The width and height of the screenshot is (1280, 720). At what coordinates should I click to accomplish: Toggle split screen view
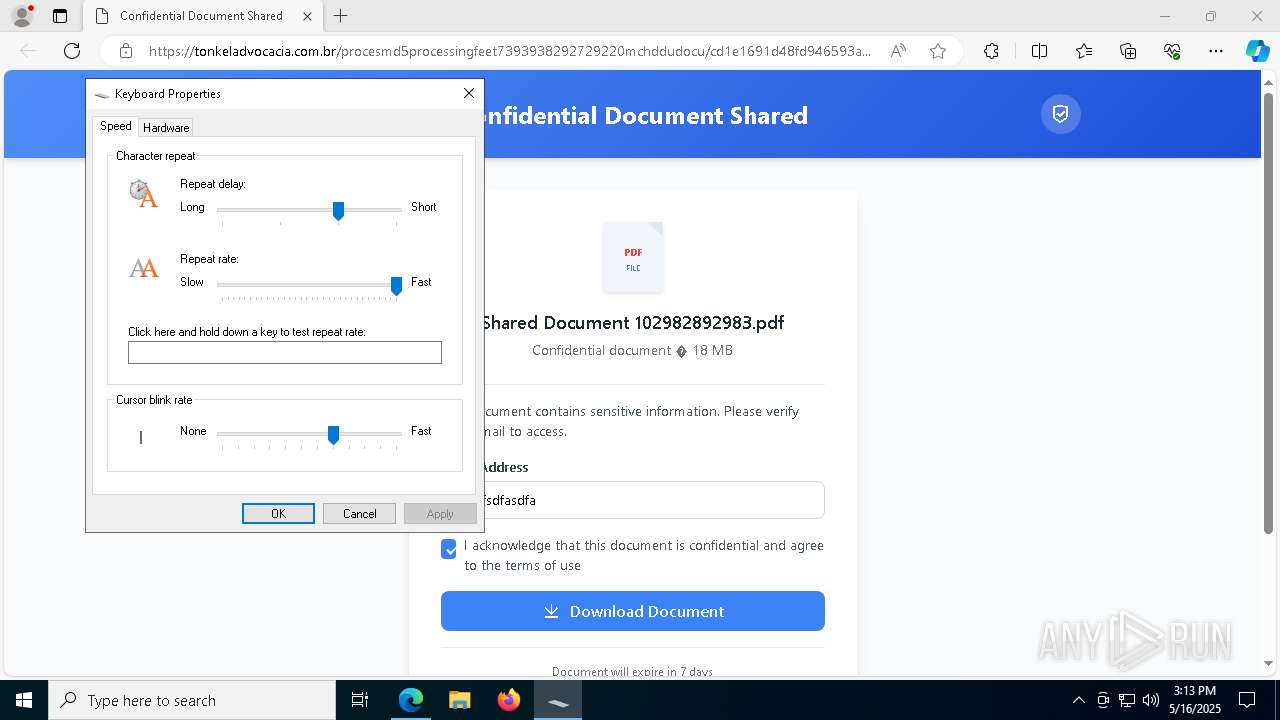click(1039, 51)
